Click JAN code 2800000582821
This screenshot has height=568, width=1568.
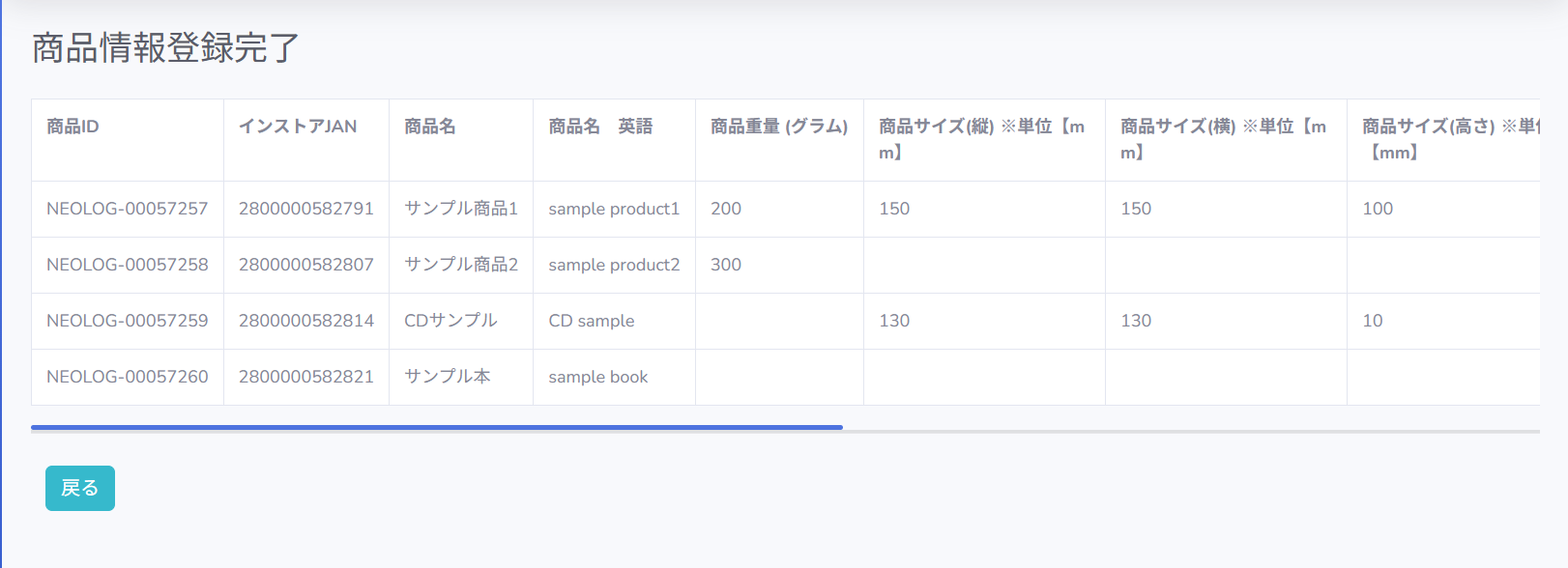(305, 377)
